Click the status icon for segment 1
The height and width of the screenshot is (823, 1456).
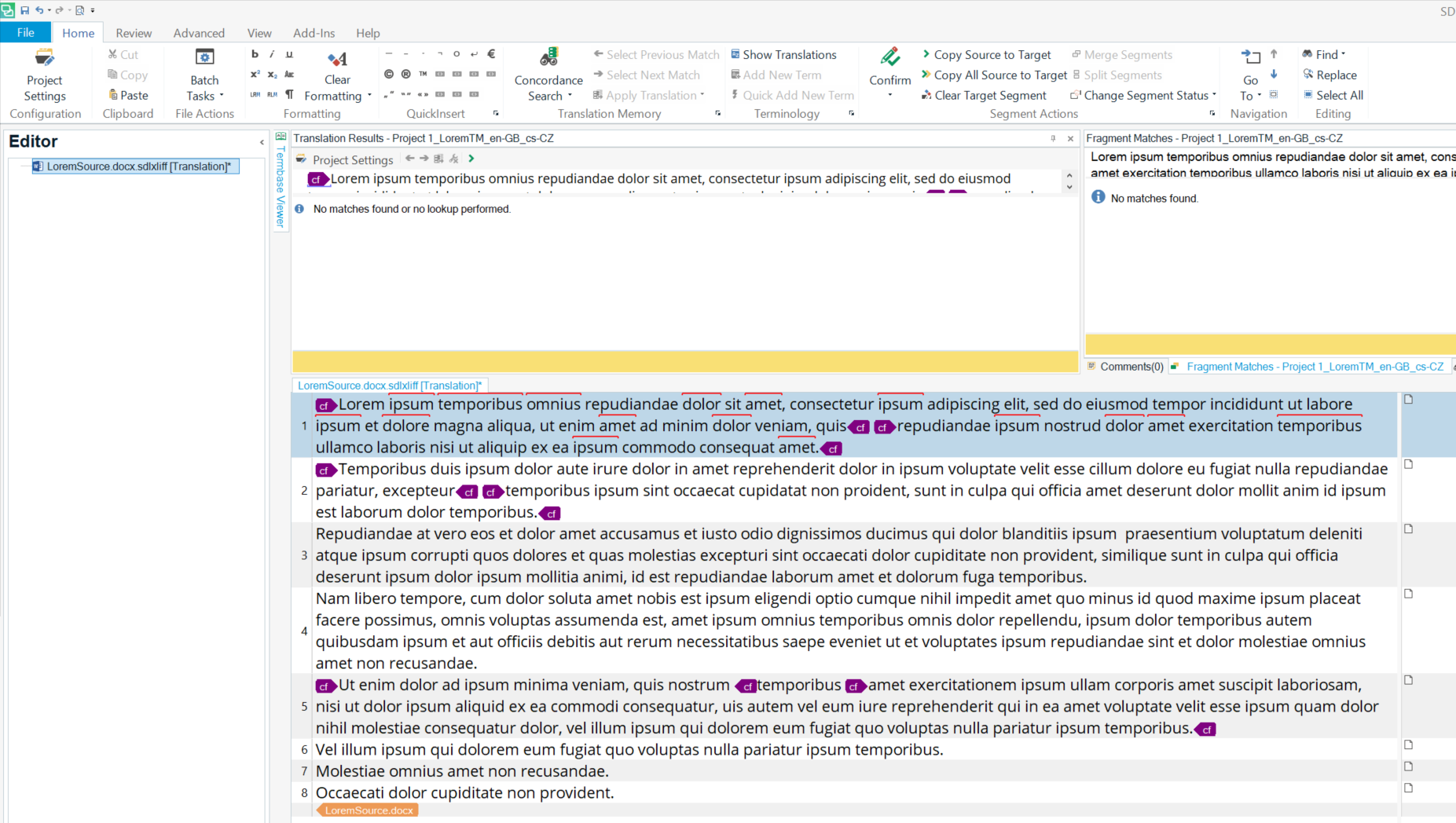click(x=1408, y=399)
